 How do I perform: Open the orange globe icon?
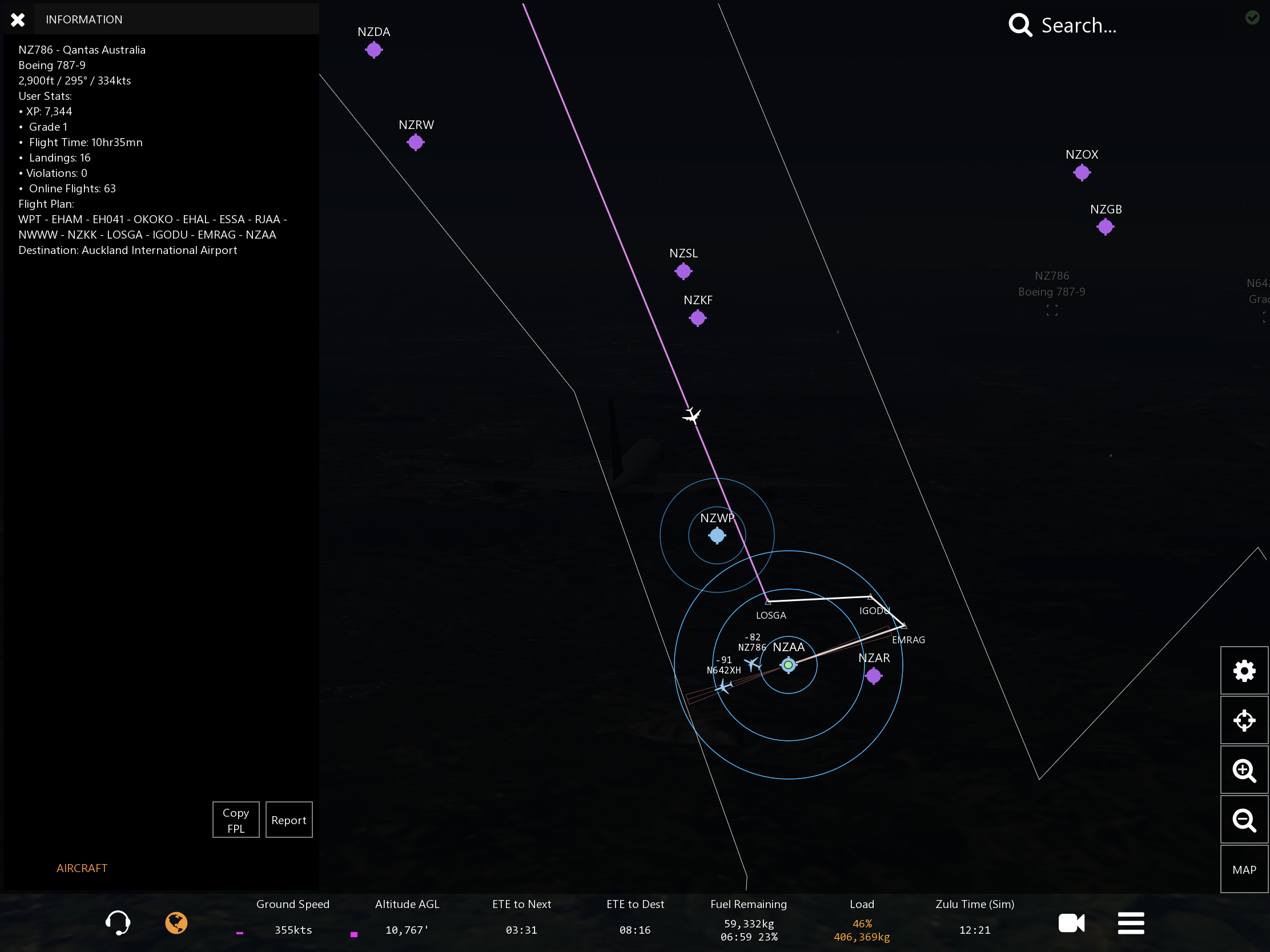[x=176, y=923]
